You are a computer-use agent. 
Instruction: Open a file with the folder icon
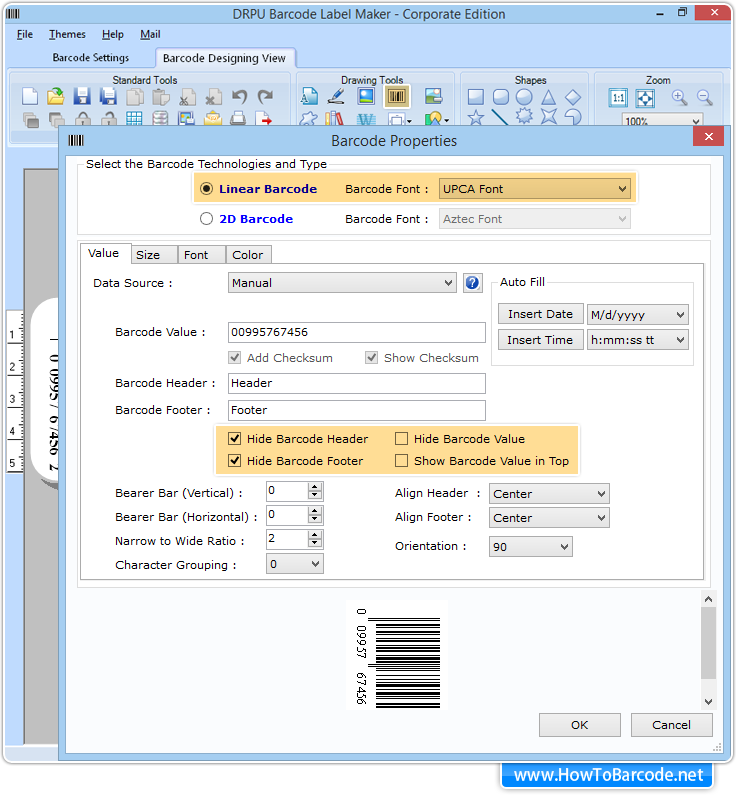(x=56, y=96)
